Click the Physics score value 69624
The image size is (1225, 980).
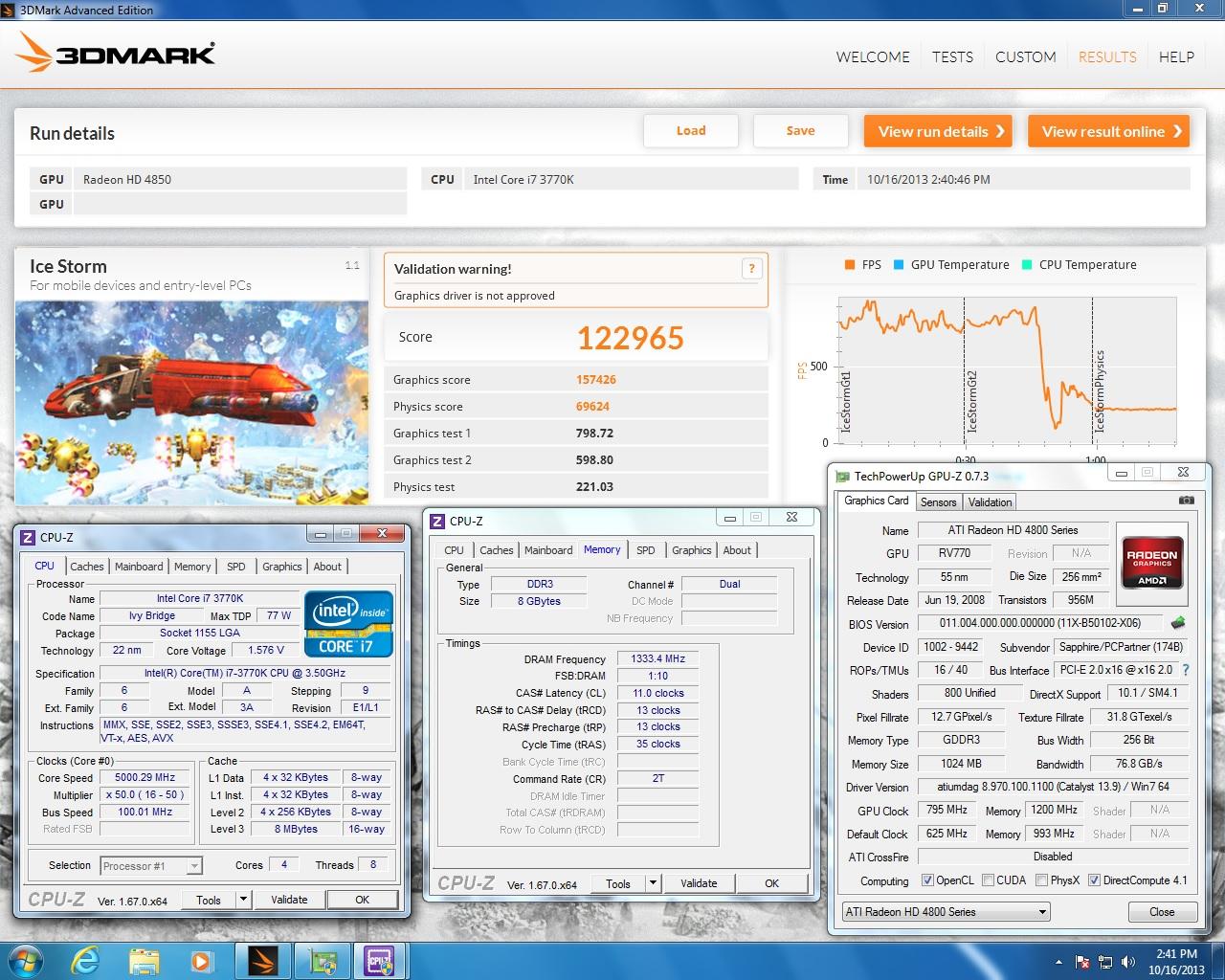(x=592, y=407)
